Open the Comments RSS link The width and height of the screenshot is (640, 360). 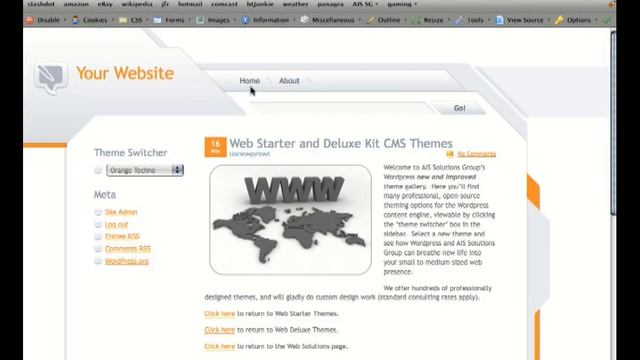tap(128, 249)
